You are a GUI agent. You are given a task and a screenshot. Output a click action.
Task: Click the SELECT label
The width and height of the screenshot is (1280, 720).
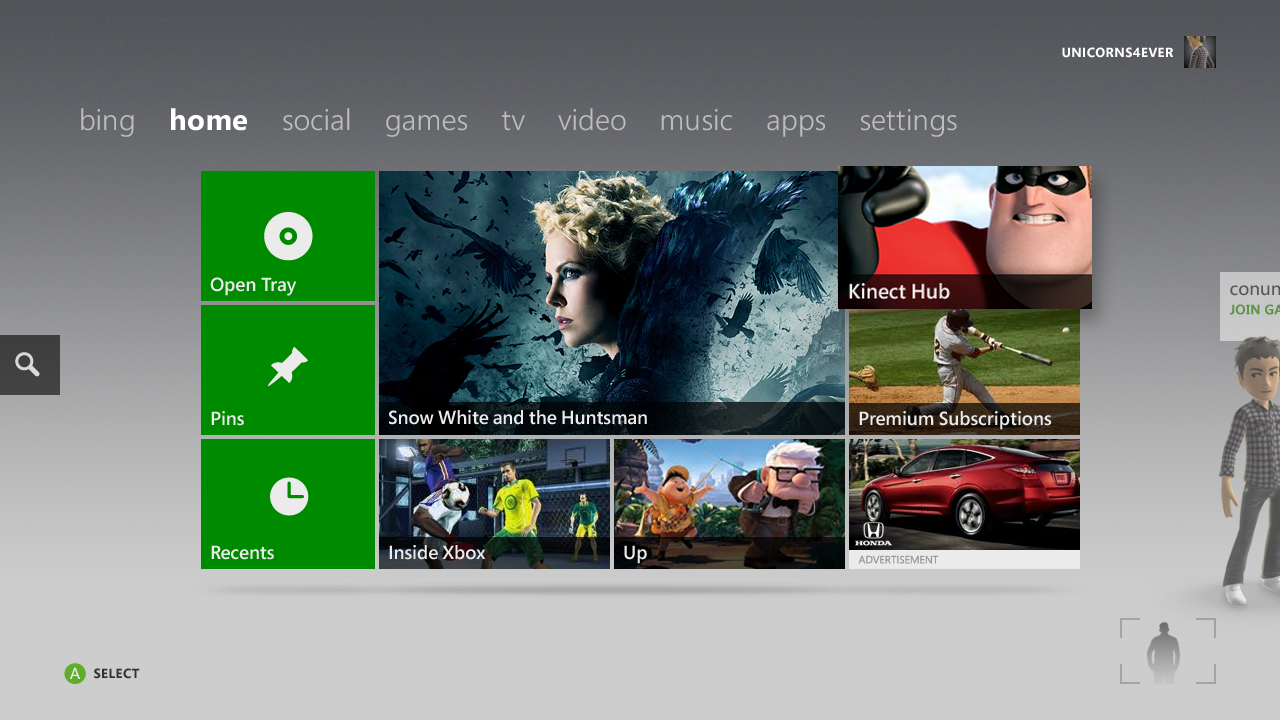pos(116,674)
